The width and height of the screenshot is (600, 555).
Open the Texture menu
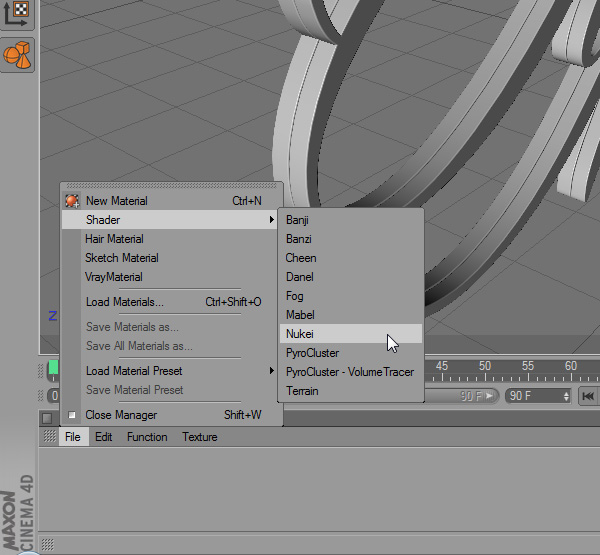199,437
